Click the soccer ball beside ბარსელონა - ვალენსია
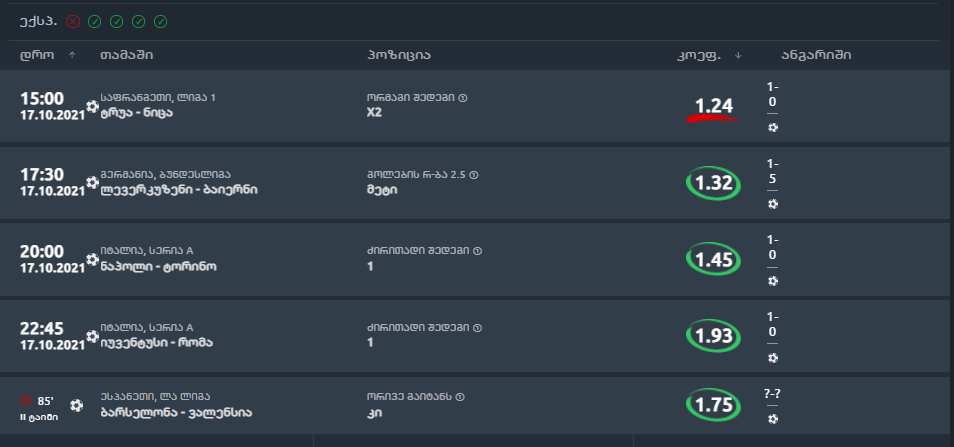954x447 pixels. click(x=77, y=406)
